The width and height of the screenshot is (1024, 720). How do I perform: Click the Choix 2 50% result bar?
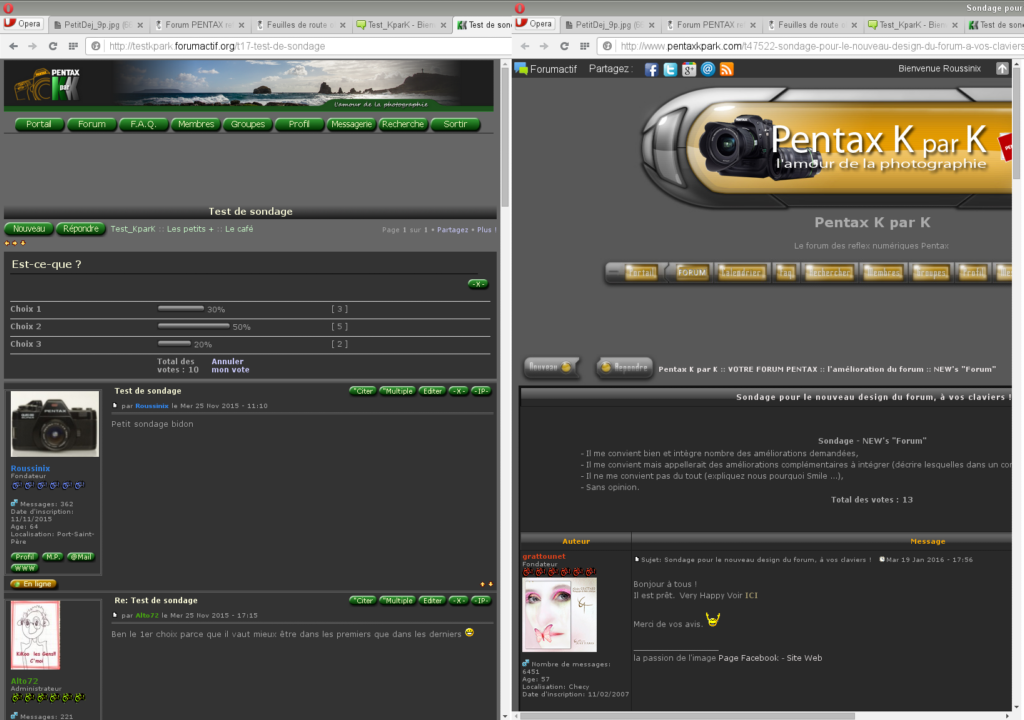(194, 326)
